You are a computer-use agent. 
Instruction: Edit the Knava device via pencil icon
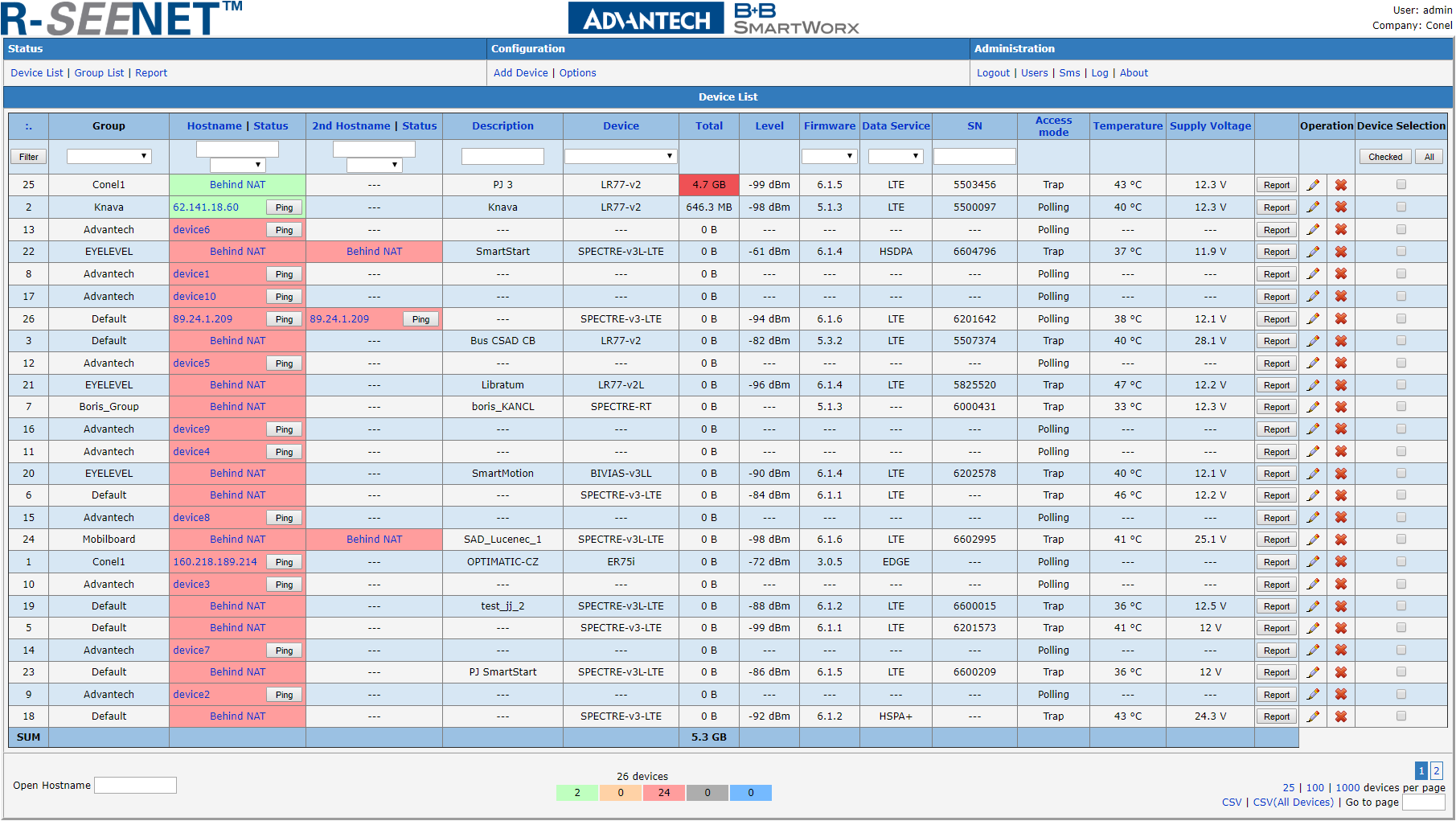(1313, 207)
